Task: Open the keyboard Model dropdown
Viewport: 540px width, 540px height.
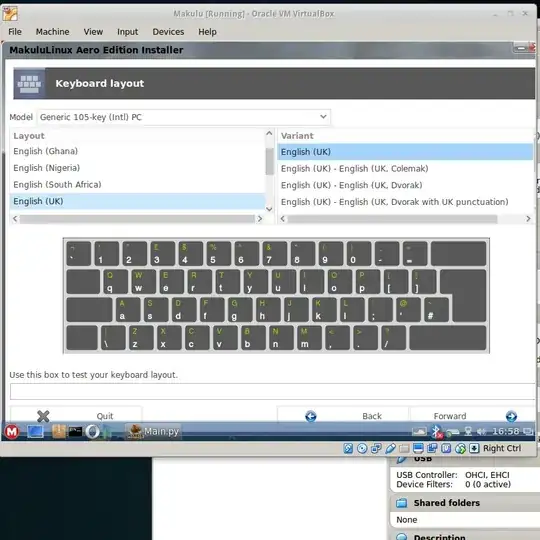Action: pyautogui.click(x=184, y=117)
